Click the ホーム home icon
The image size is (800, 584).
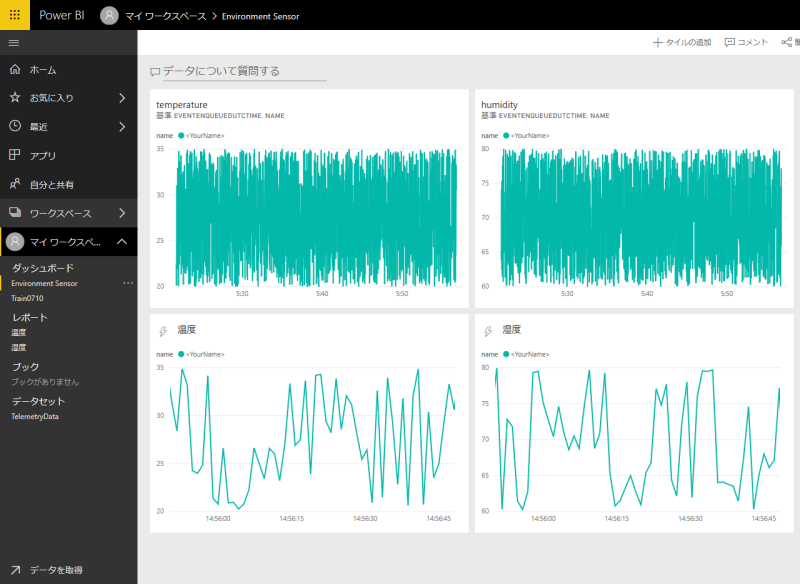point(14,70)
